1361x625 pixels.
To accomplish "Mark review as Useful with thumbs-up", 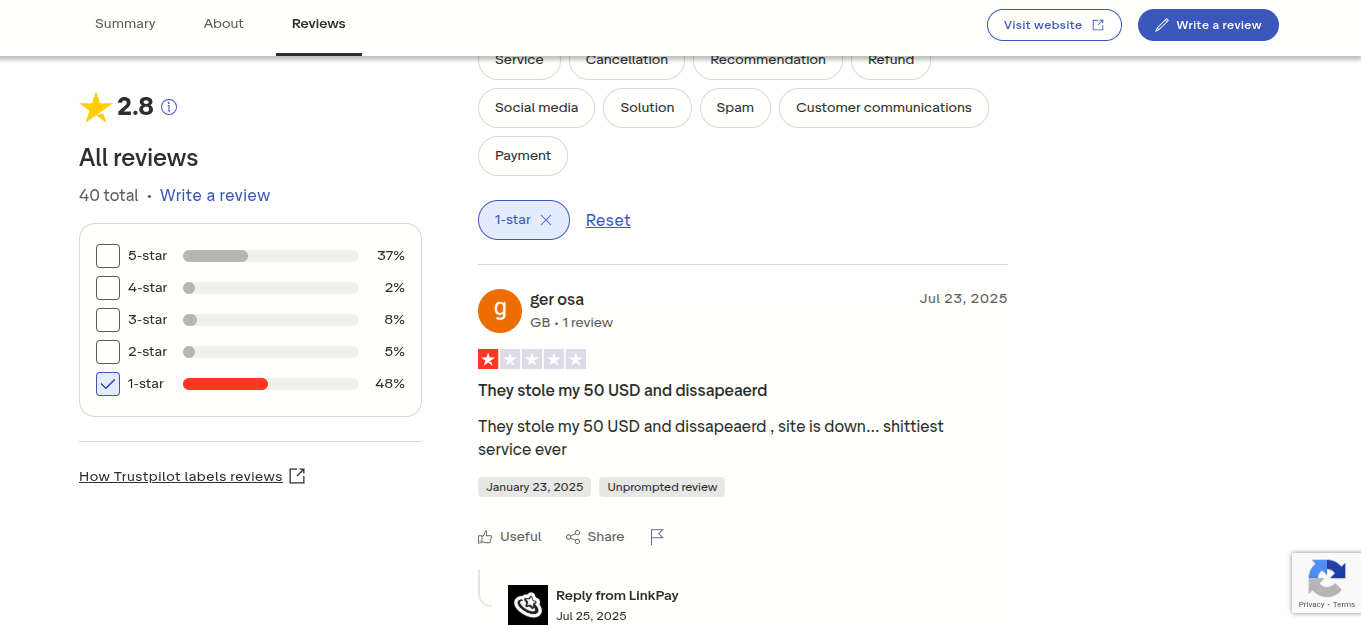I will click(486, 537).
